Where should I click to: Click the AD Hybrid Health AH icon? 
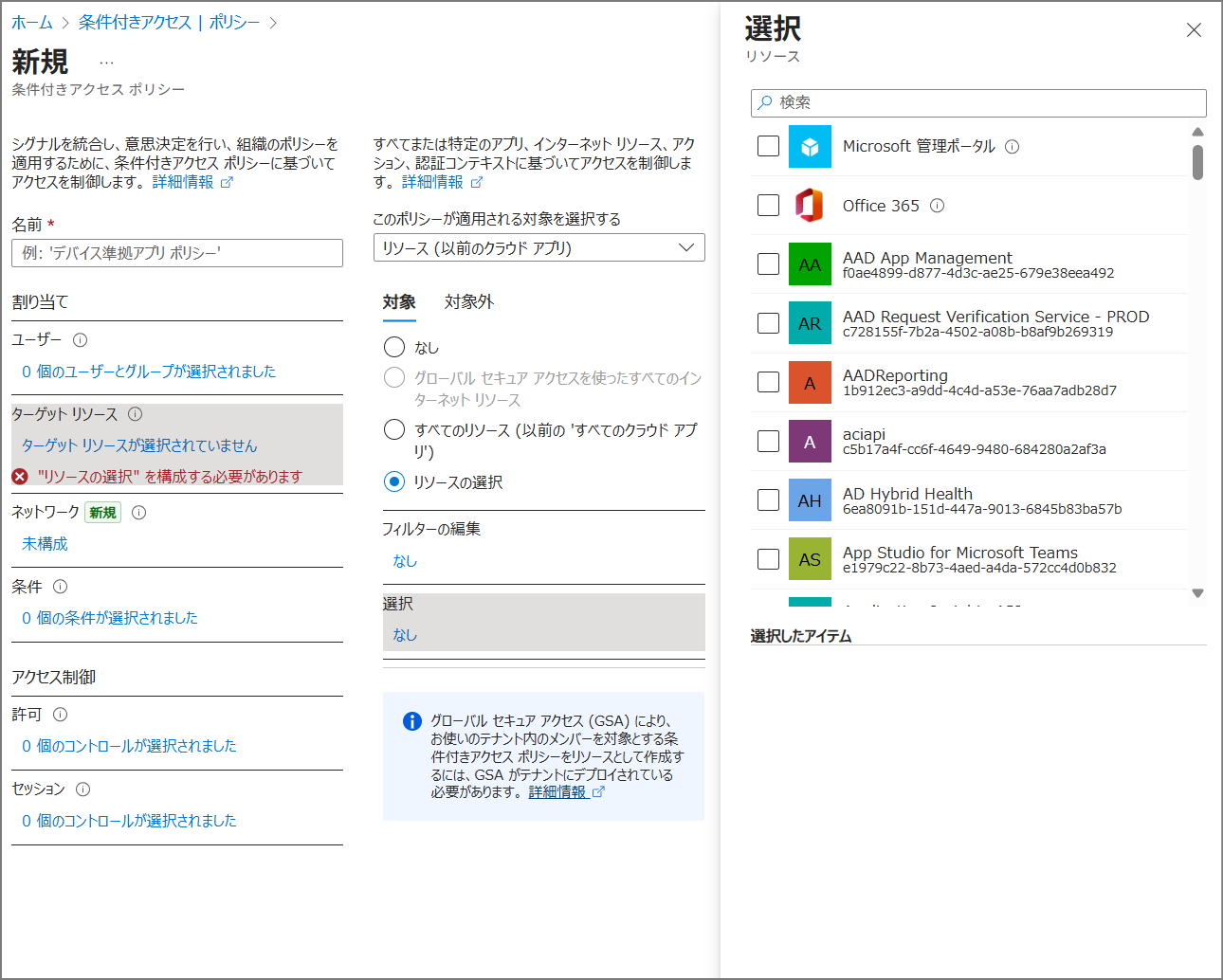pyautogui.click(x=810, y=500)
